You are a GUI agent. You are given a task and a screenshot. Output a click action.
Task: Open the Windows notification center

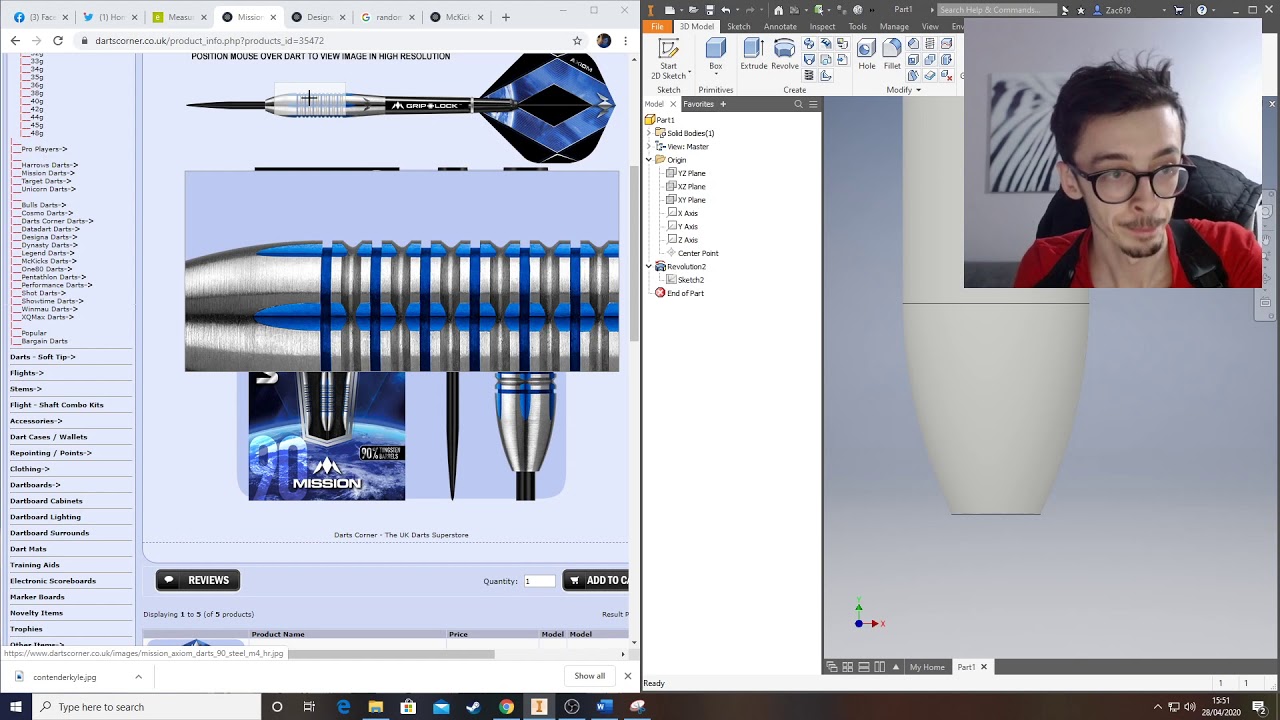pos(1259,707)
